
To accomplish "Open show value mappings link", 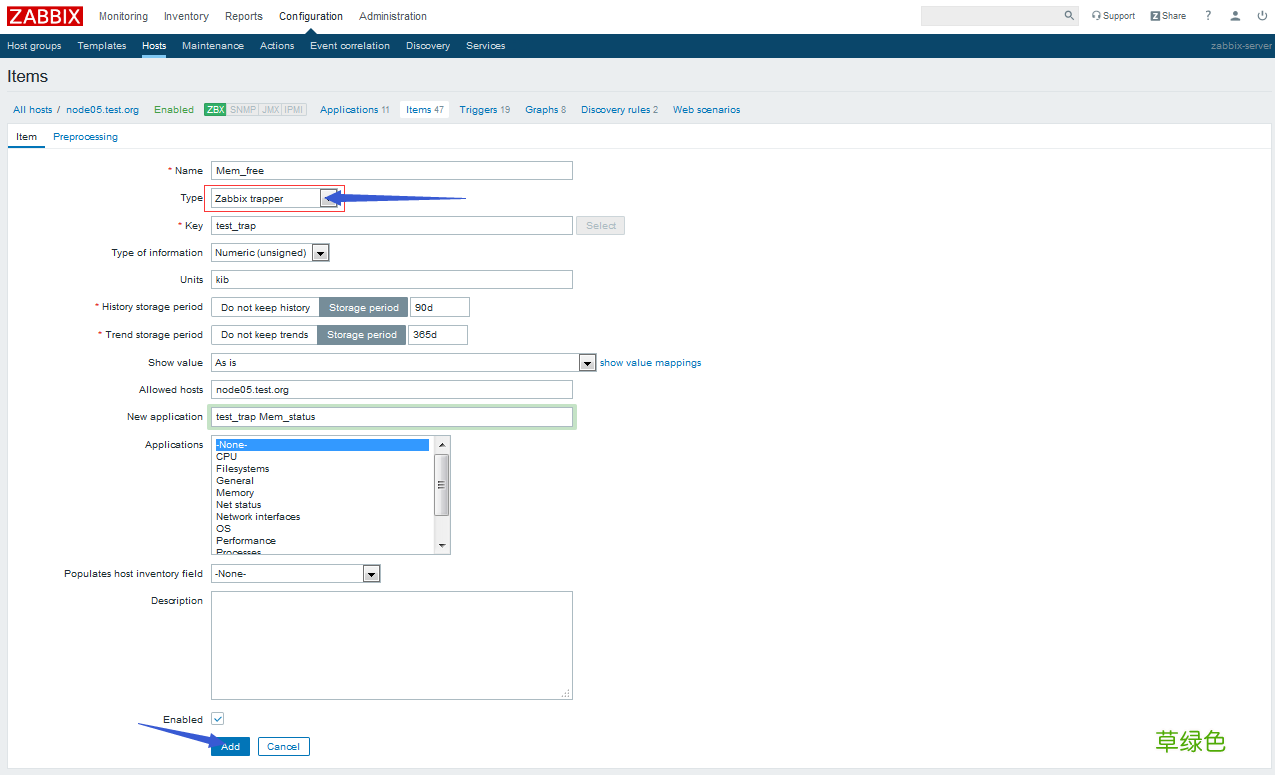I will click(650, 363).
